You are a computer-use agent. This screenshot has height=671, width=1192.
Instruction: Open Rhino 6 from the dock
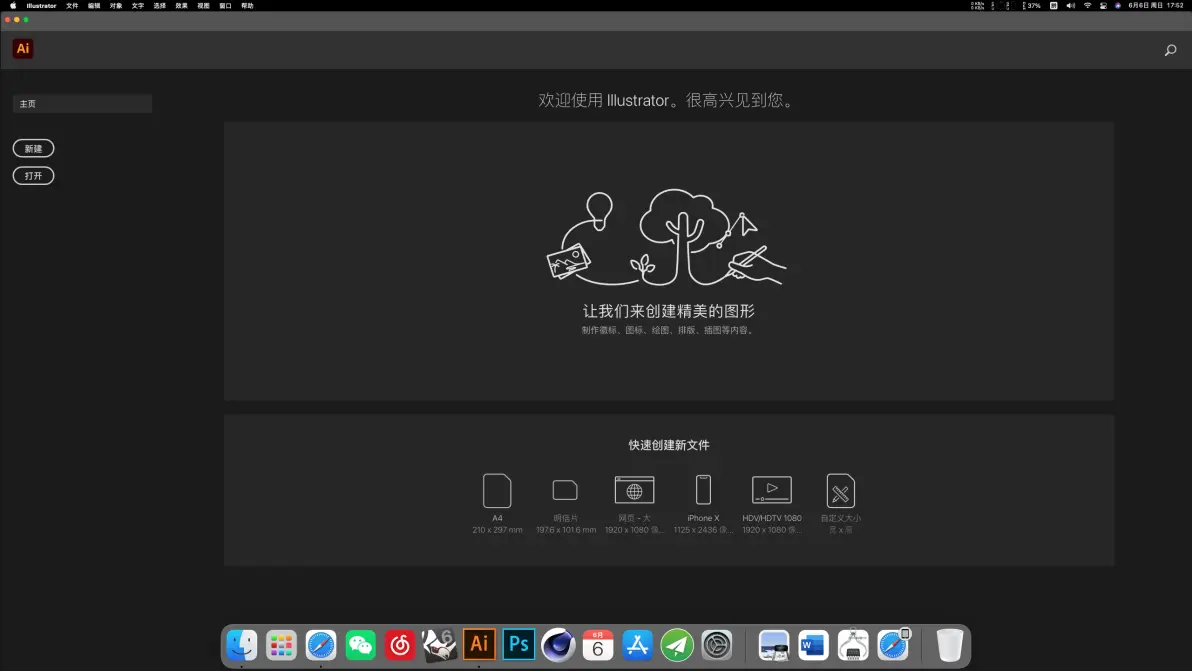click(x=439, y=645)
